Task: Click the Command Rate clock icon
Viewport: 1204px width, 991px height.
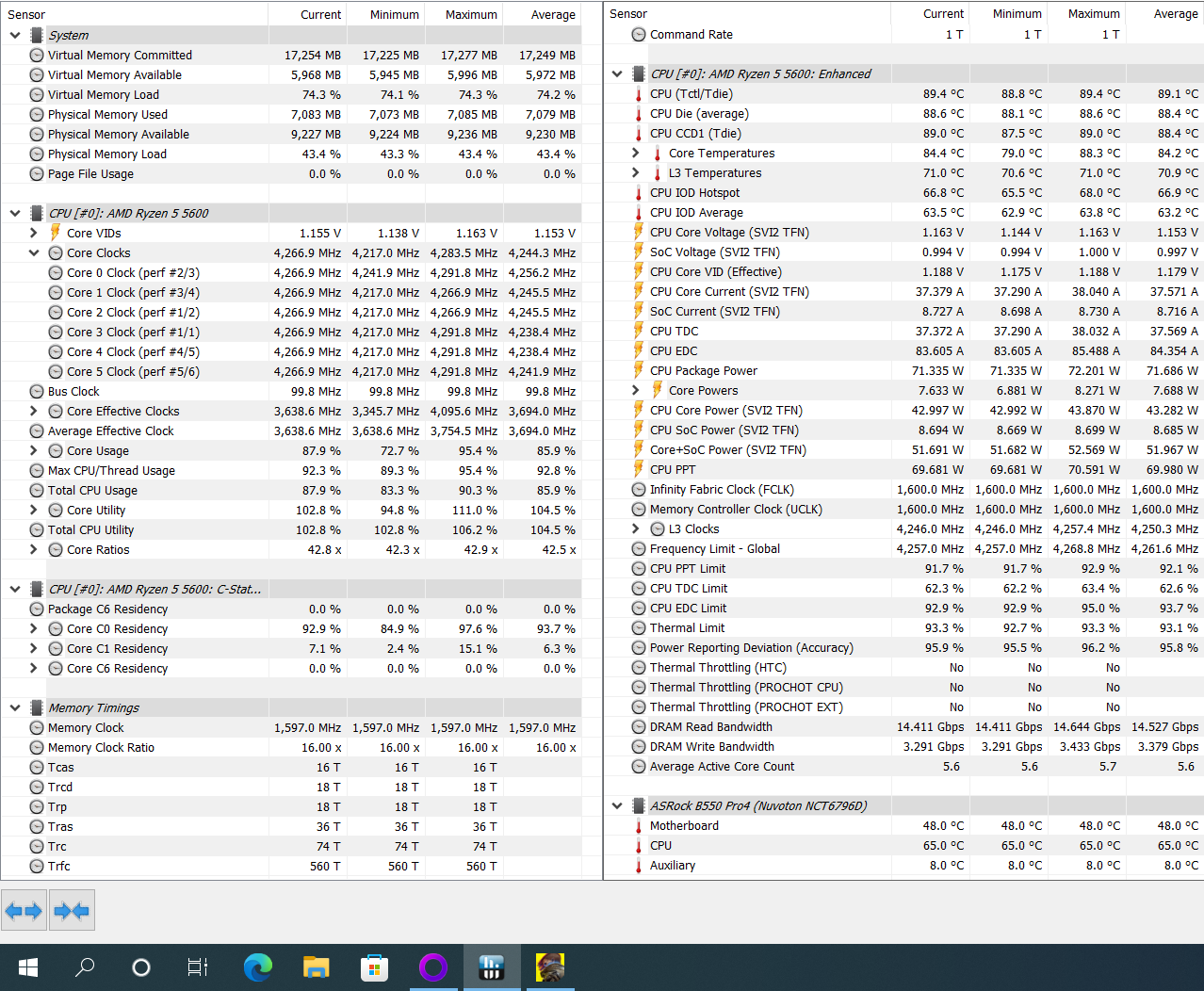Action: click(x=639, y=35)
